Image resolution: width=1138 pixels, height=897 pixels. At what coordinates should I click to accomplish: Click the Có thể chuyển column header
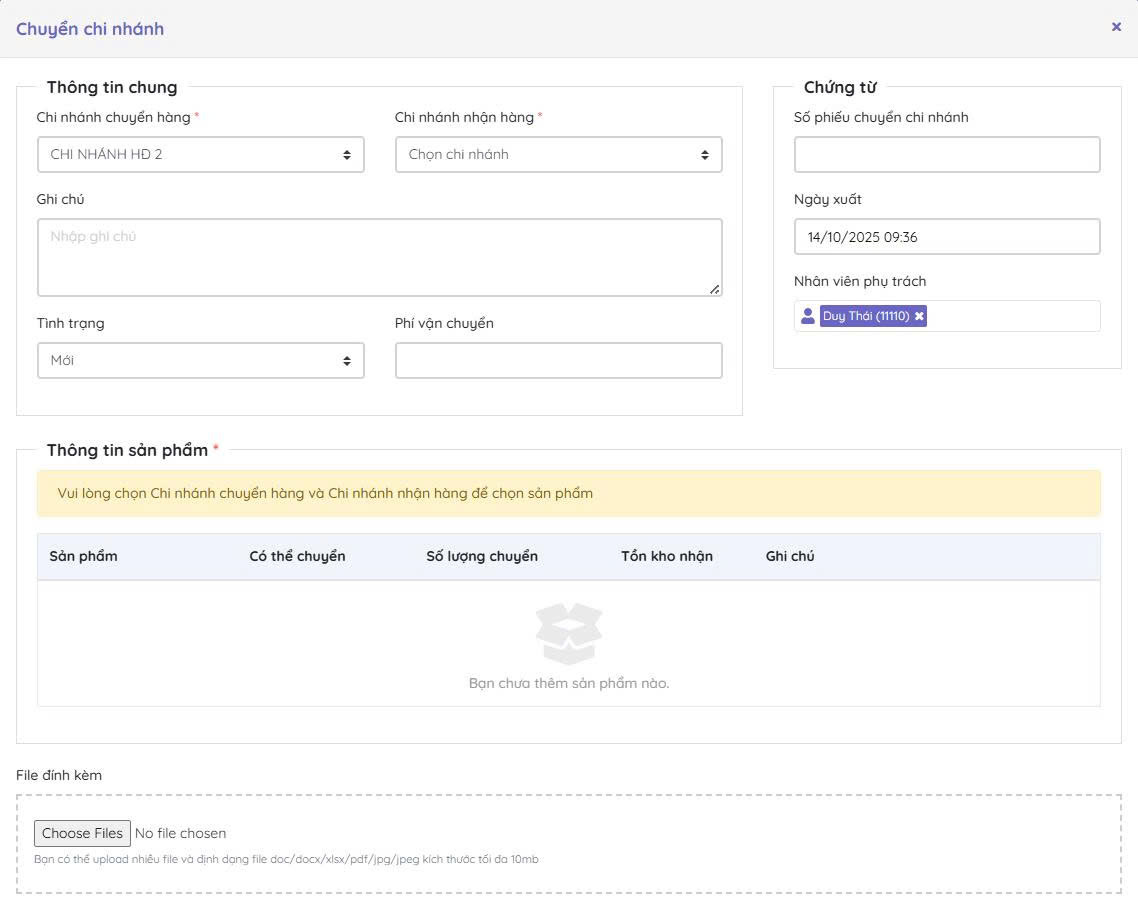pos(297,556)
